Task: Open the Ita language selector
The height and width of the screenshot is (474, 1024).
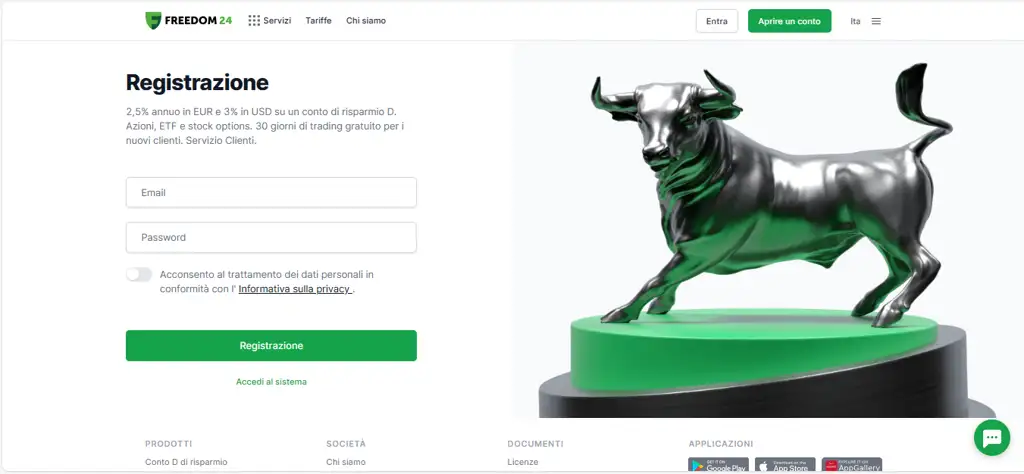Action: click(x=856, y=22)
